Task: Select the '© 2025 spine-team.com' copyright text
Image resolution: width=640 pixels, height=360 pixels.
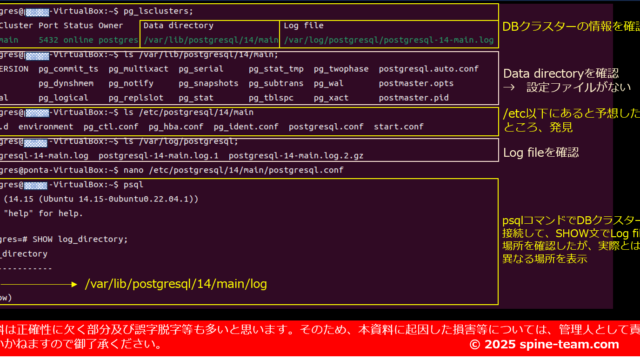Action: 544,344
